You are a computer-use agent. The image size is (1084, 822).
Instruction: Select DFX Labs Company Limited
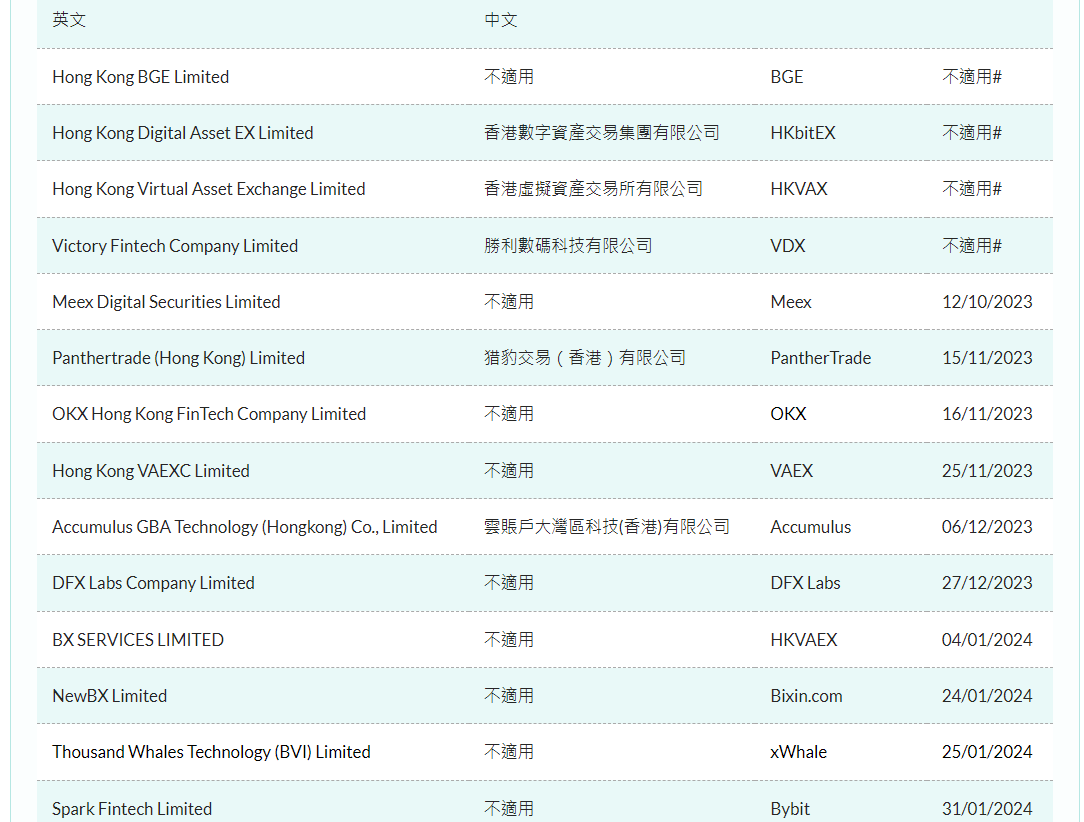point(153,583)
